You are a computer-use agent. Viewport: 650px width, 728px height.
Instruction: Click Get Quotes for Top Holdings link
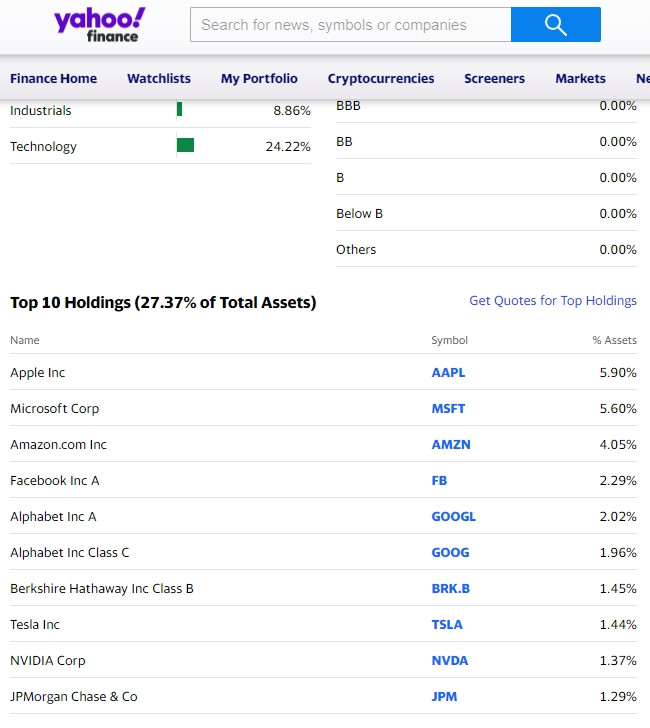[552, 301]
